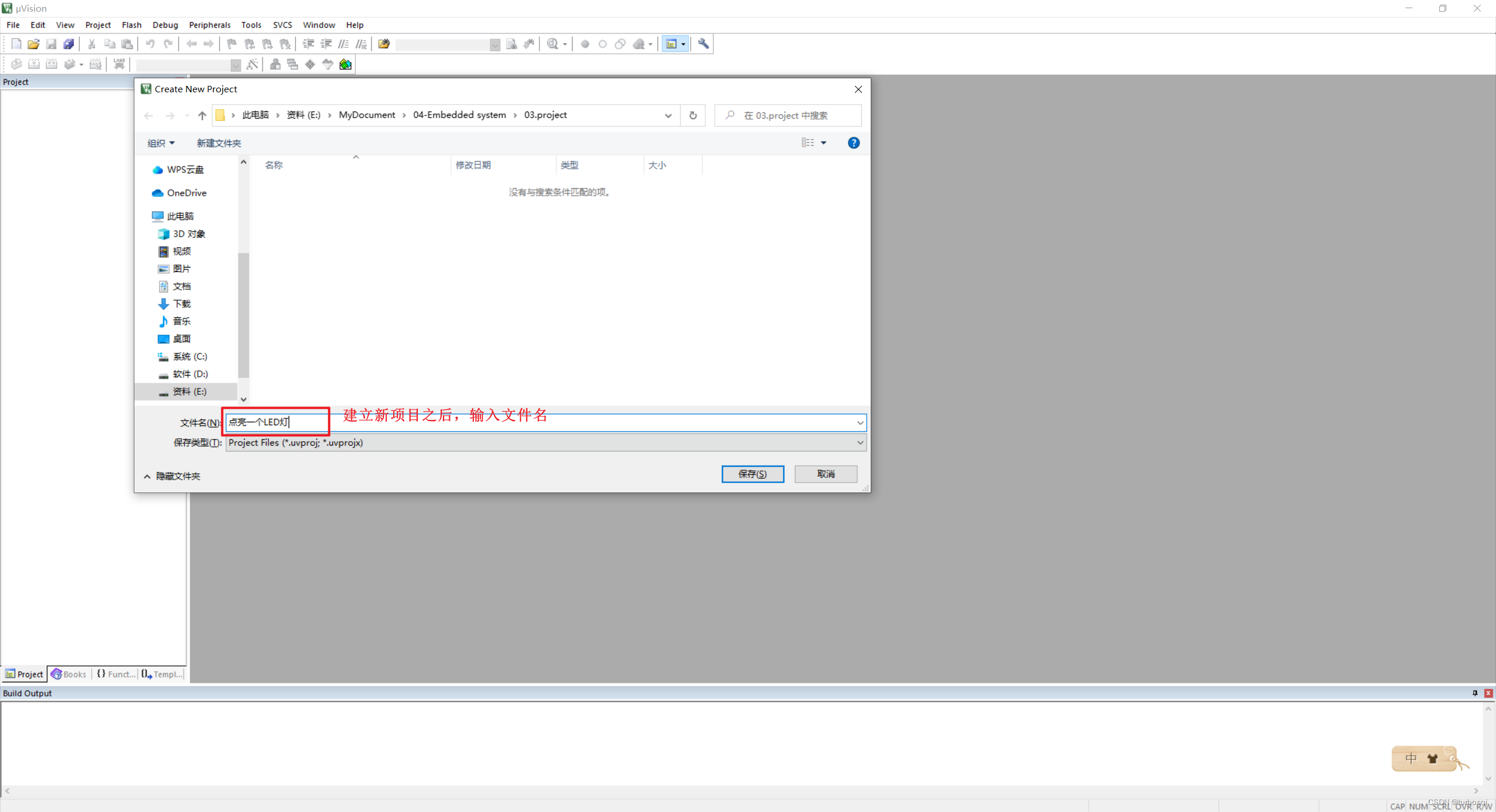Open the SVCS menu

coord(282,25)
